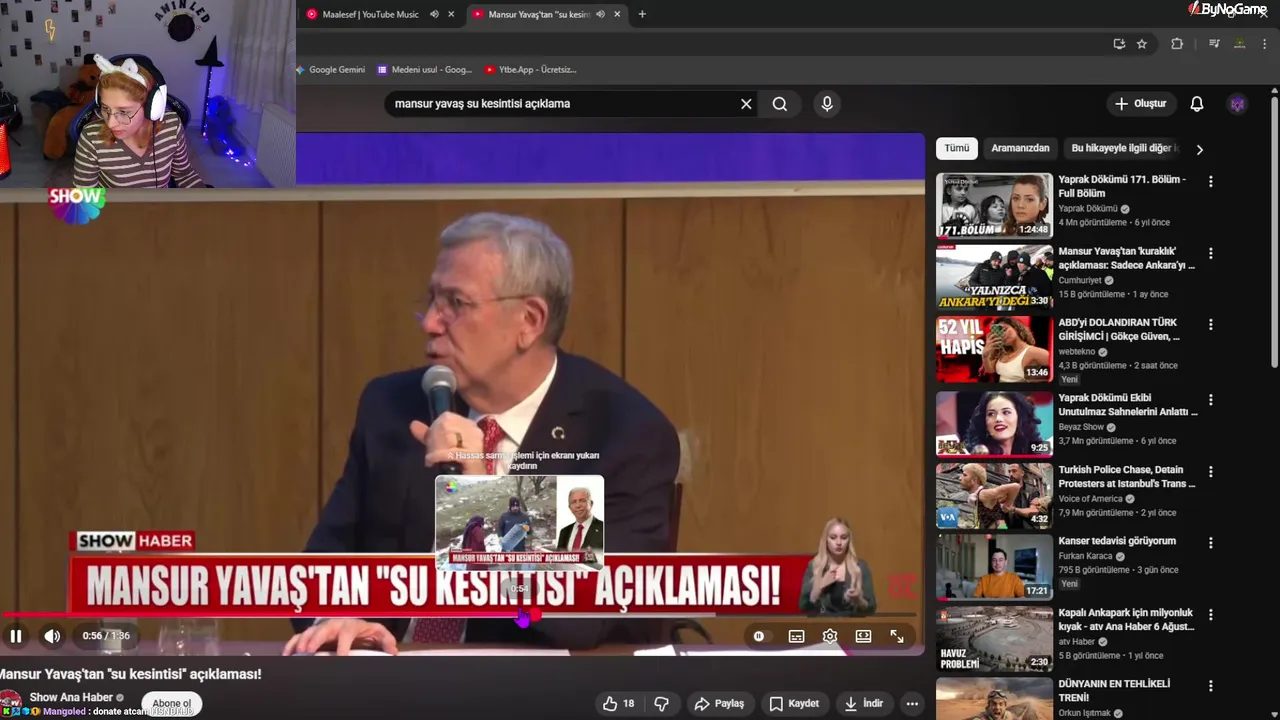Open the Google Gemini bookmark

click(x=331, y=70)
